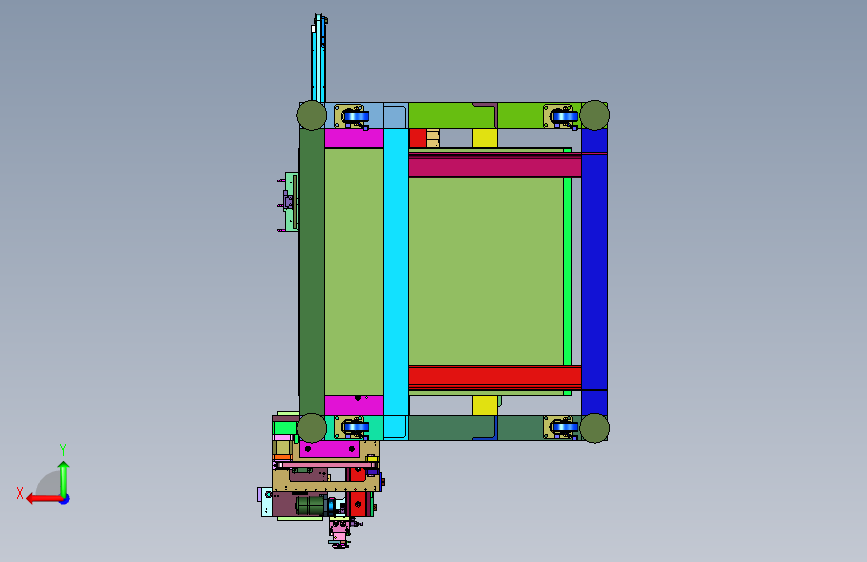The height and width of the screenshot is (562, 867).
Task: Click the blue Z axis ball on triad
Action: tap(65, 499)
